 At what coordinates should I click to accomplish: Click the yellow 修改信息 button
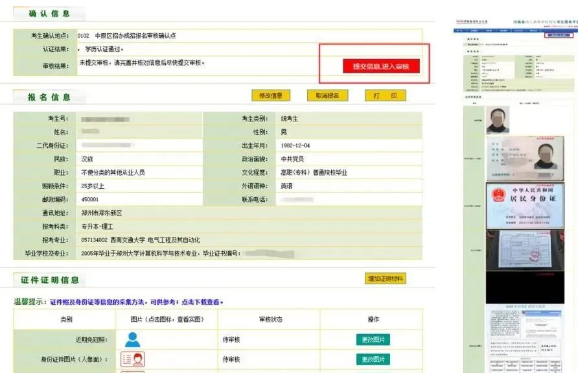coord(271,95)
